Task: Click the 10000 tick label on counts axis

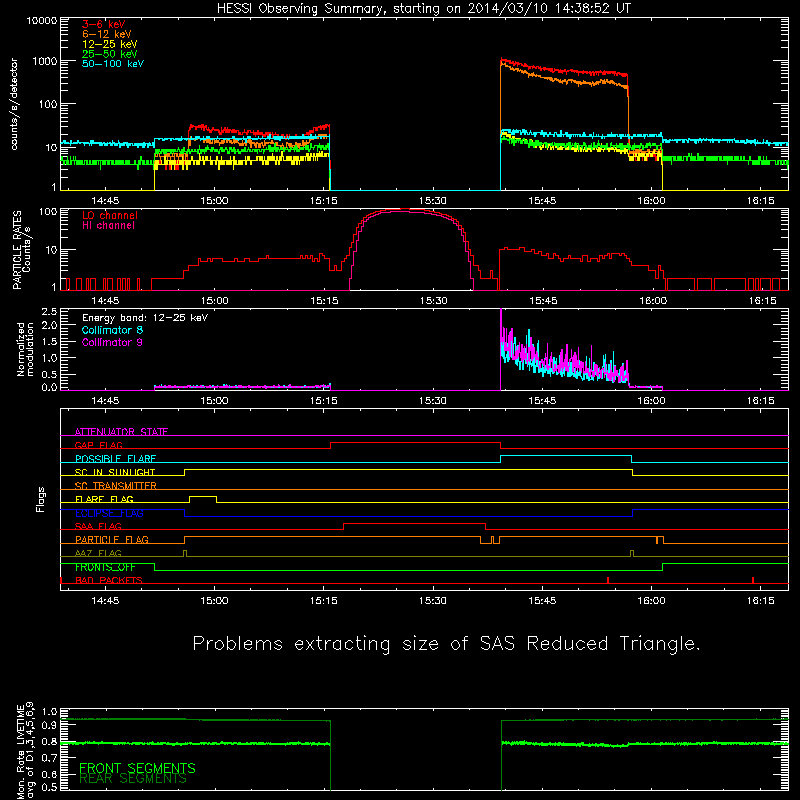Action: [42, 21]
